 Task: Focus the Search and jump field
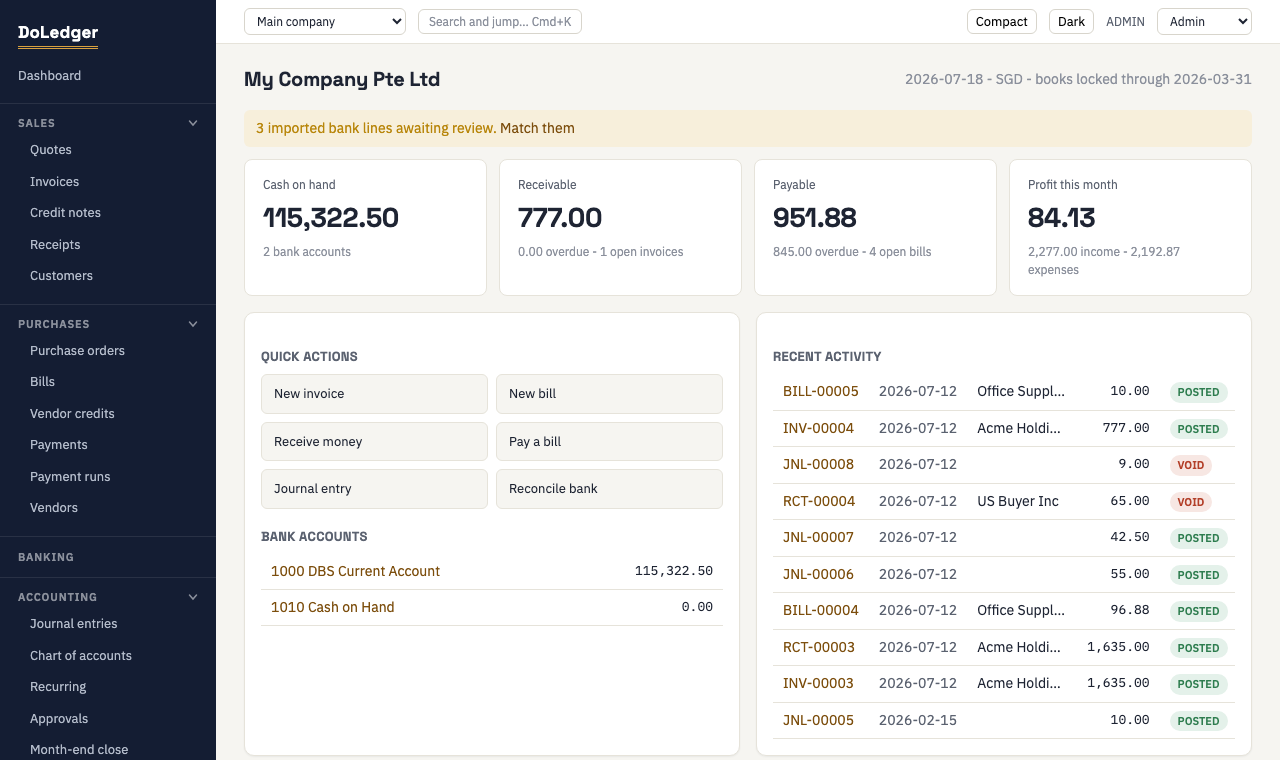pos(500,21)
